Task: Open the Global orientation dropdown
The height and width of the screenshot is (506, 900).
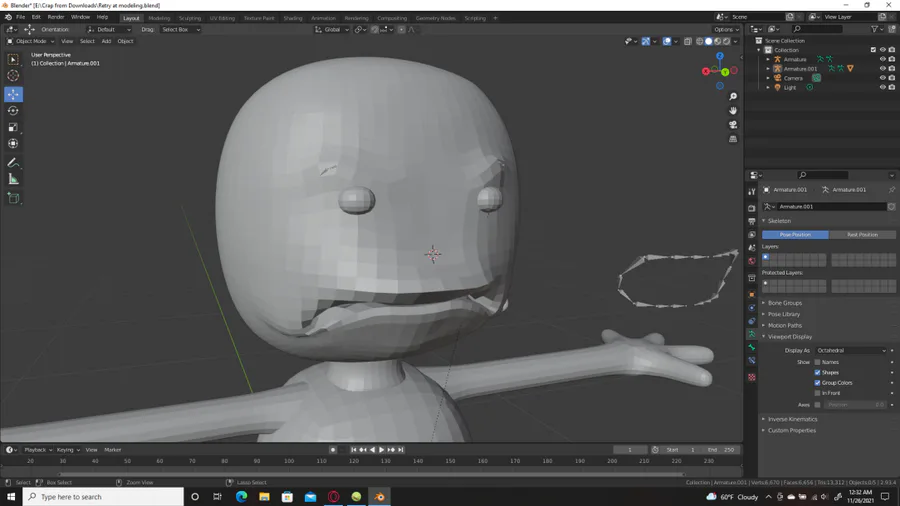Action: 332,29
